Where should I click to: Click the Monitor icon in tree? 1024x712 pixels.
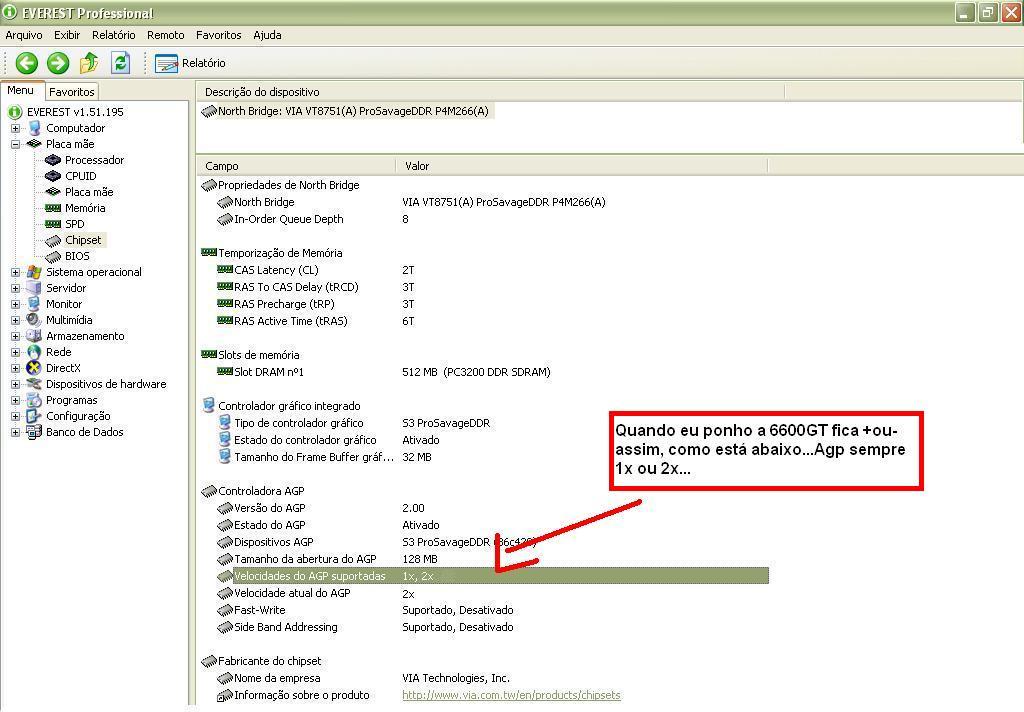(x=34, y=304)
